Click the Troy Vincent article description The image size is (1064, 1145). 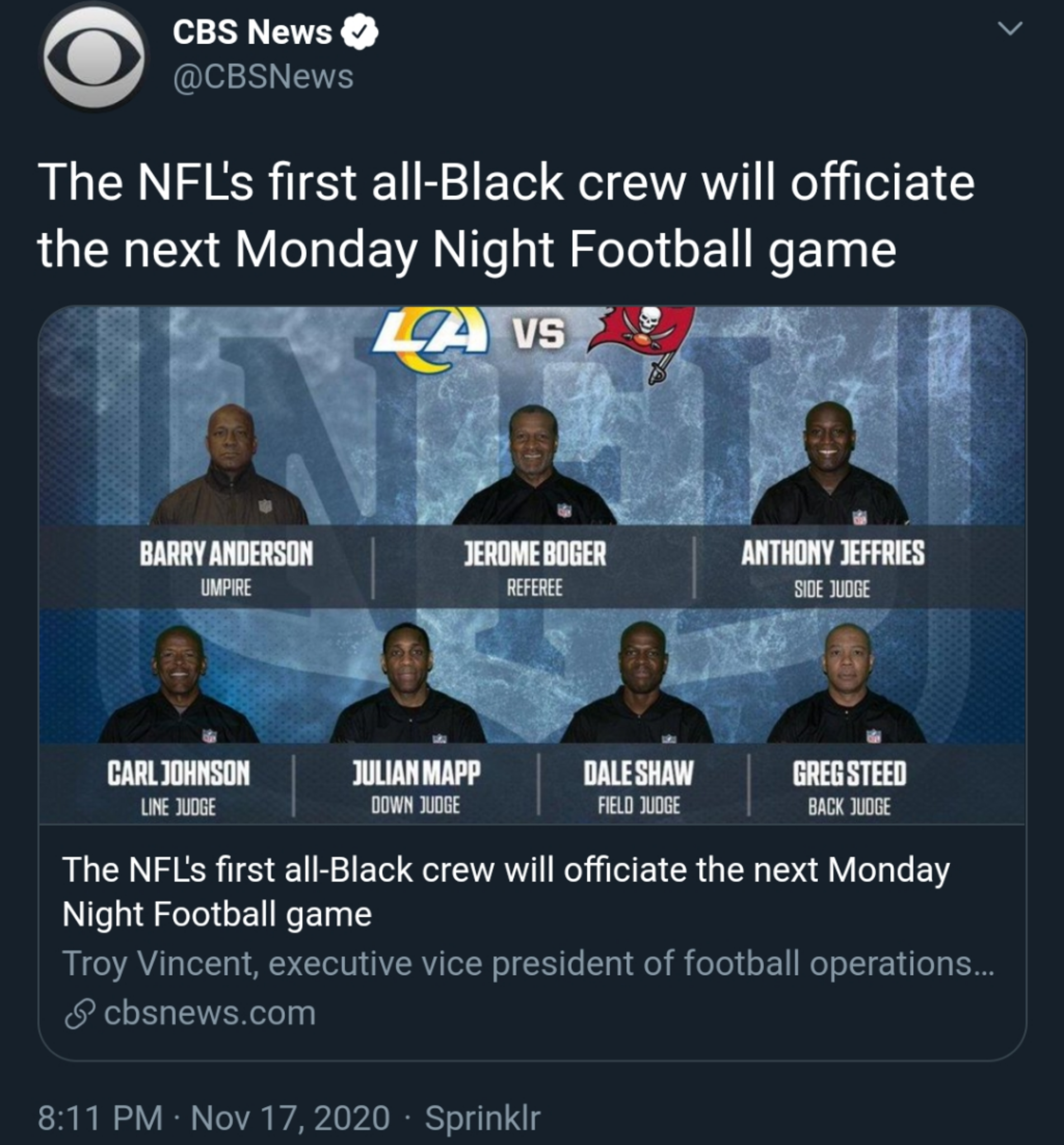pyautogui.click(x=528, y=963)
